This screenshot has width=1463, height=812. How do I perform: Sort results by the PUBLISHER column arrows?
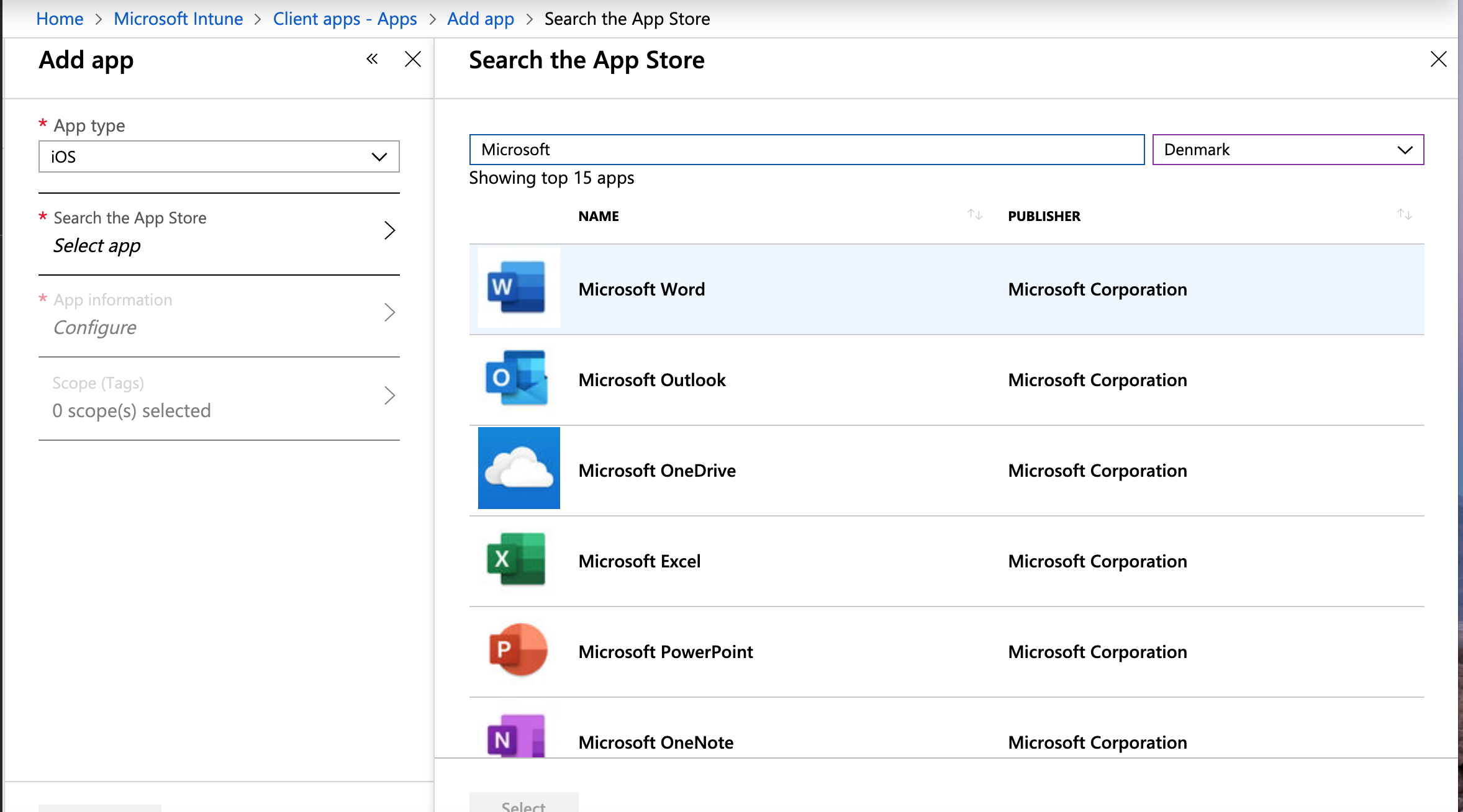(1405, 215)
